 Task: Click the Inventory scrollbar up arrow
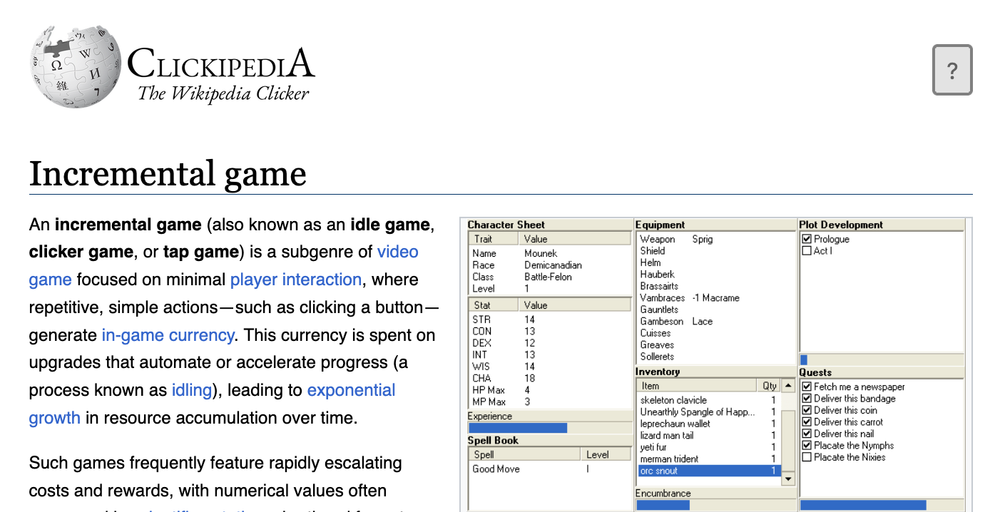[x=788, y=385]
